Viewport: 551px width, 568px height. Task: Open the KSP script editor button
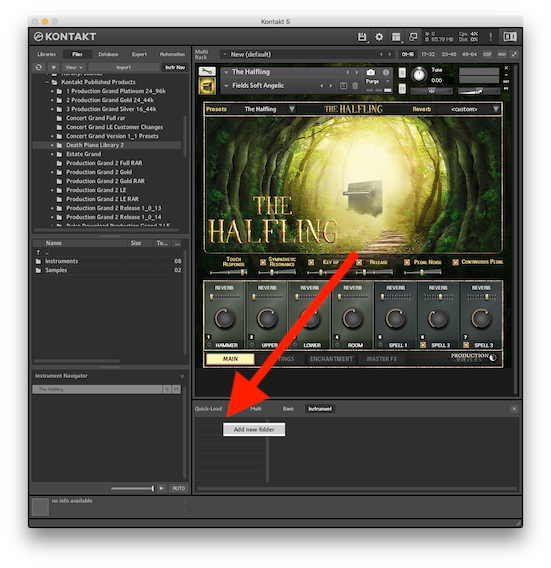[x=488, y=54]
